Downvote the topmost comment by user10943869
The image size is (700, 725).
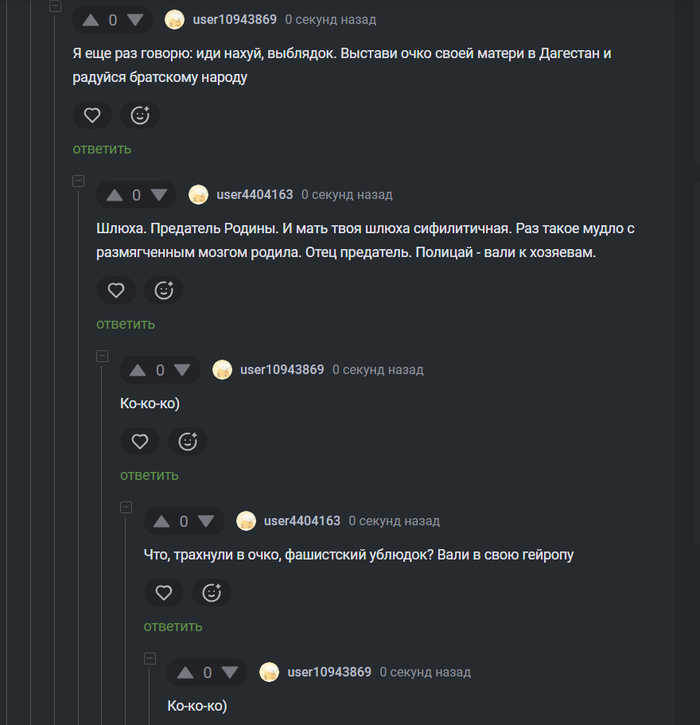135,20
